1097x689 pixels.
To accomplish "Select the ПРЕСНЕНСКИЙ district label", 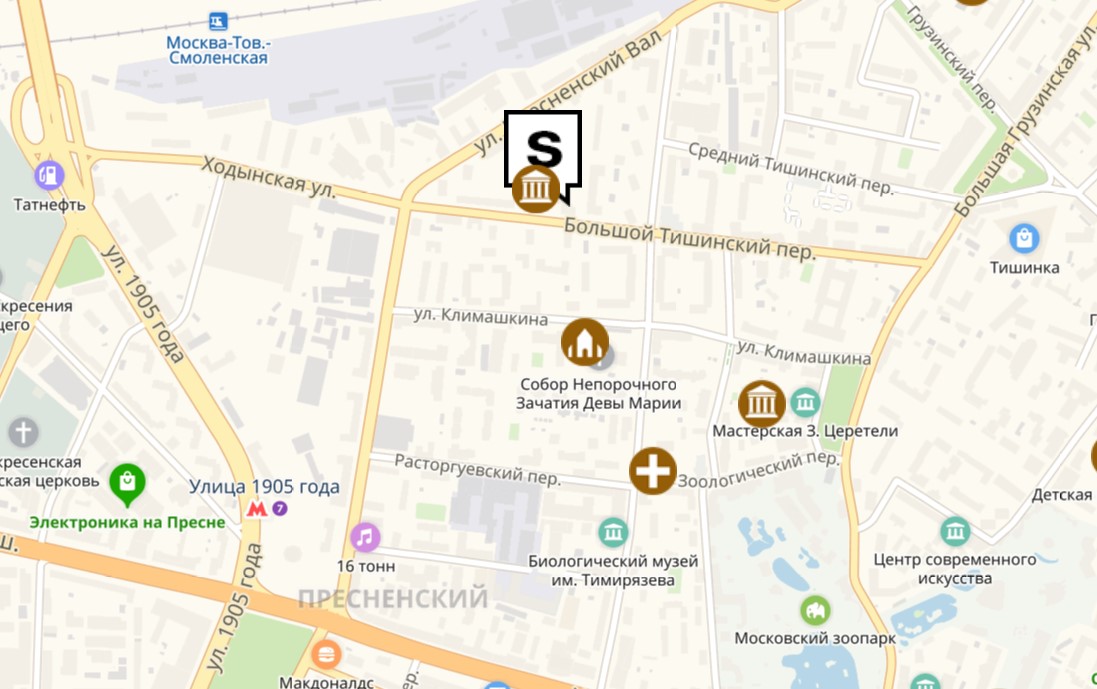I will coord(393,599).
